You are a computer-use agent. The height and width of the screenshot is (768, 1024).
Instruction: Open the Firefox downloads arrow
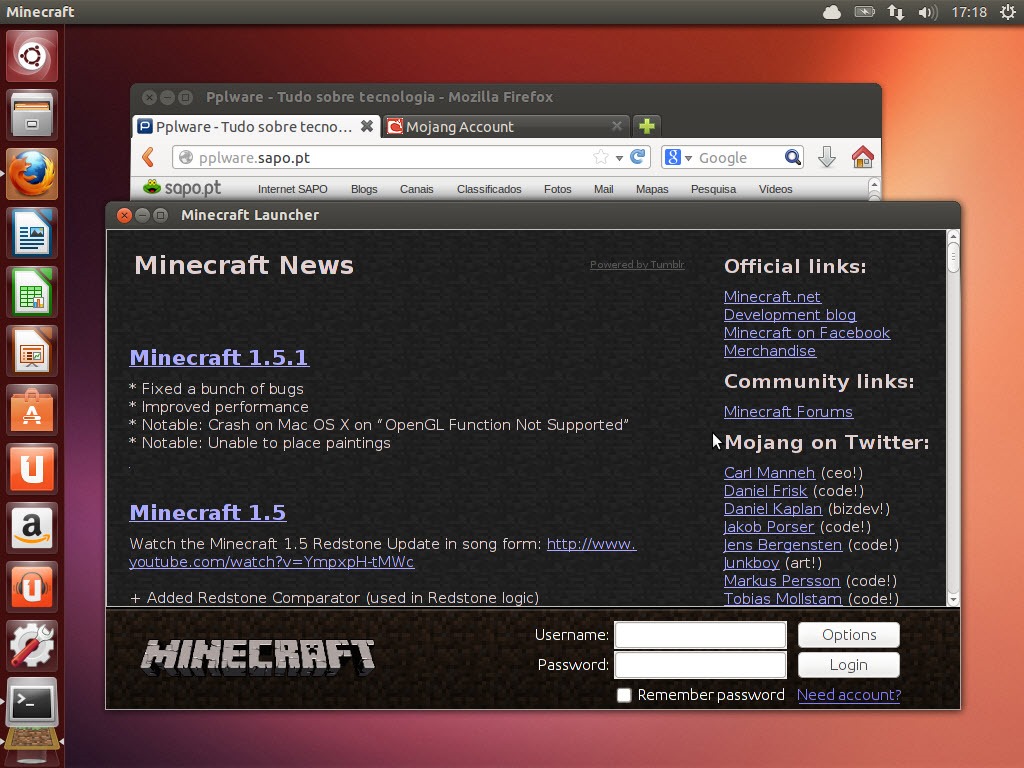pyautogui.click(x=826, y=157)
